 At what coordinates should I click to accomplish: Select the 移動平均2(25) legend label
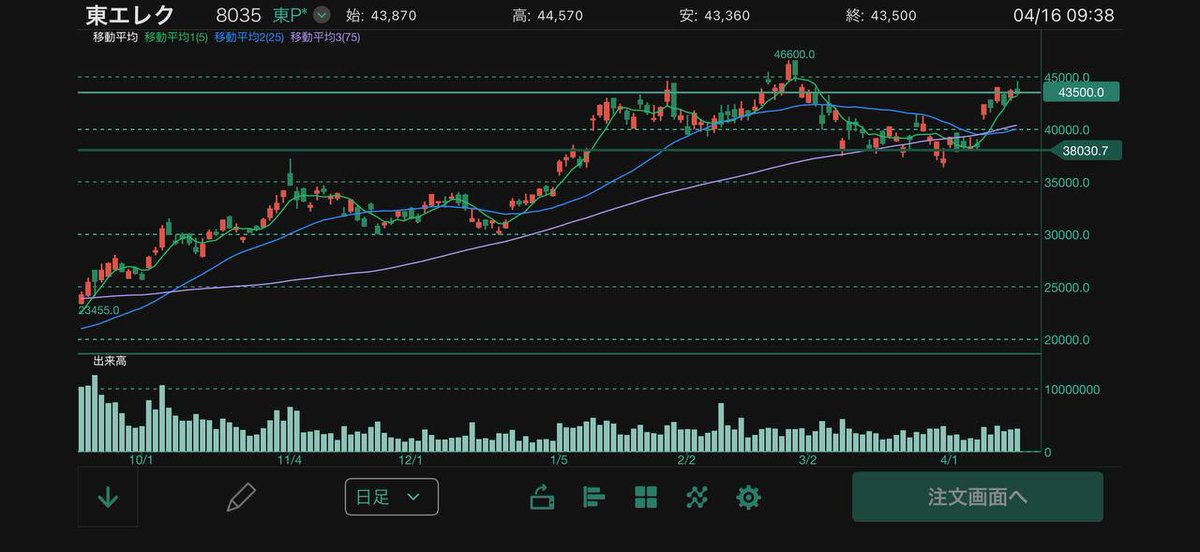click(x=249, y=37)
